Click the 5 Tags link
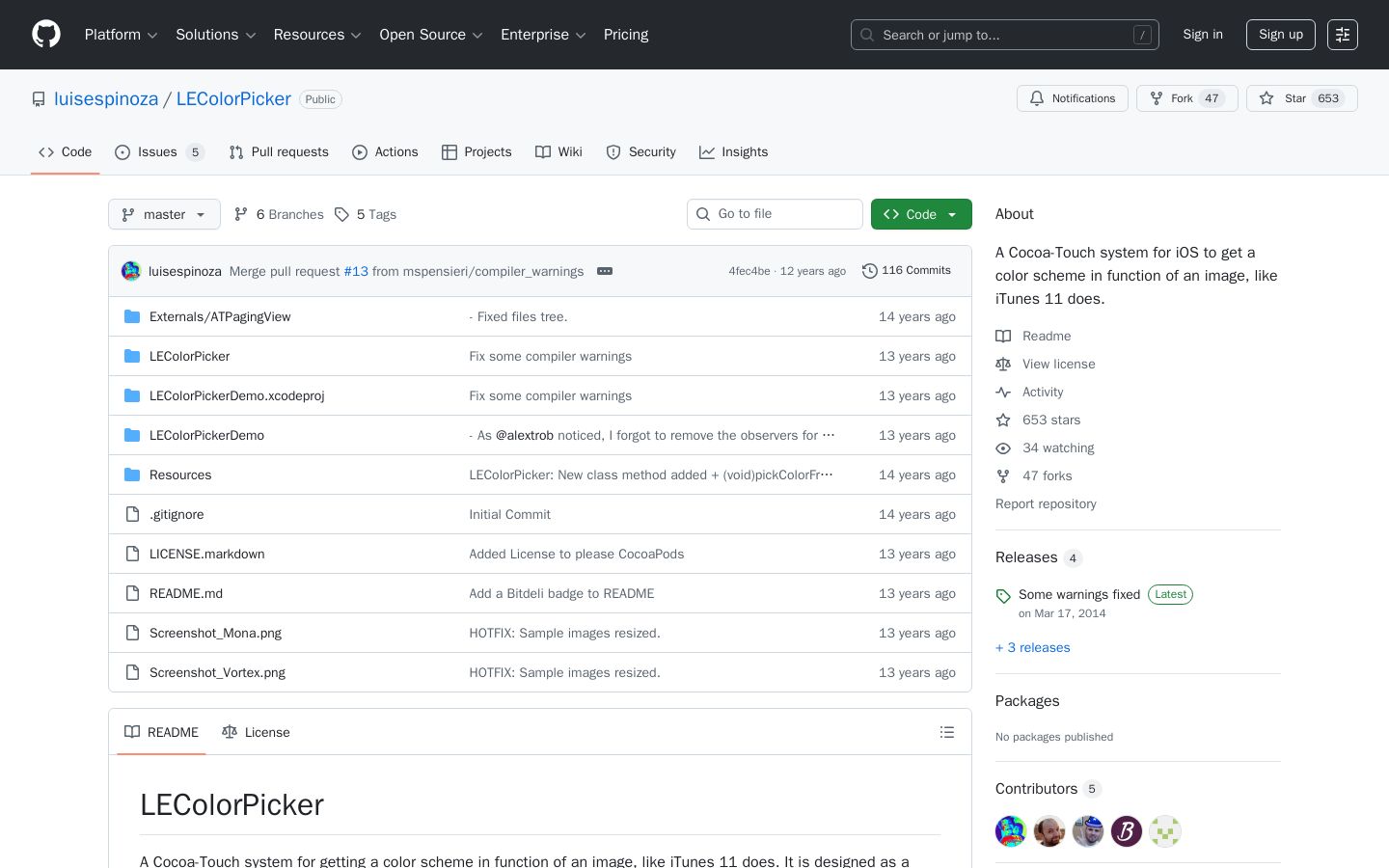Screen dimensions: 1389x868 [x=366, y=214]
